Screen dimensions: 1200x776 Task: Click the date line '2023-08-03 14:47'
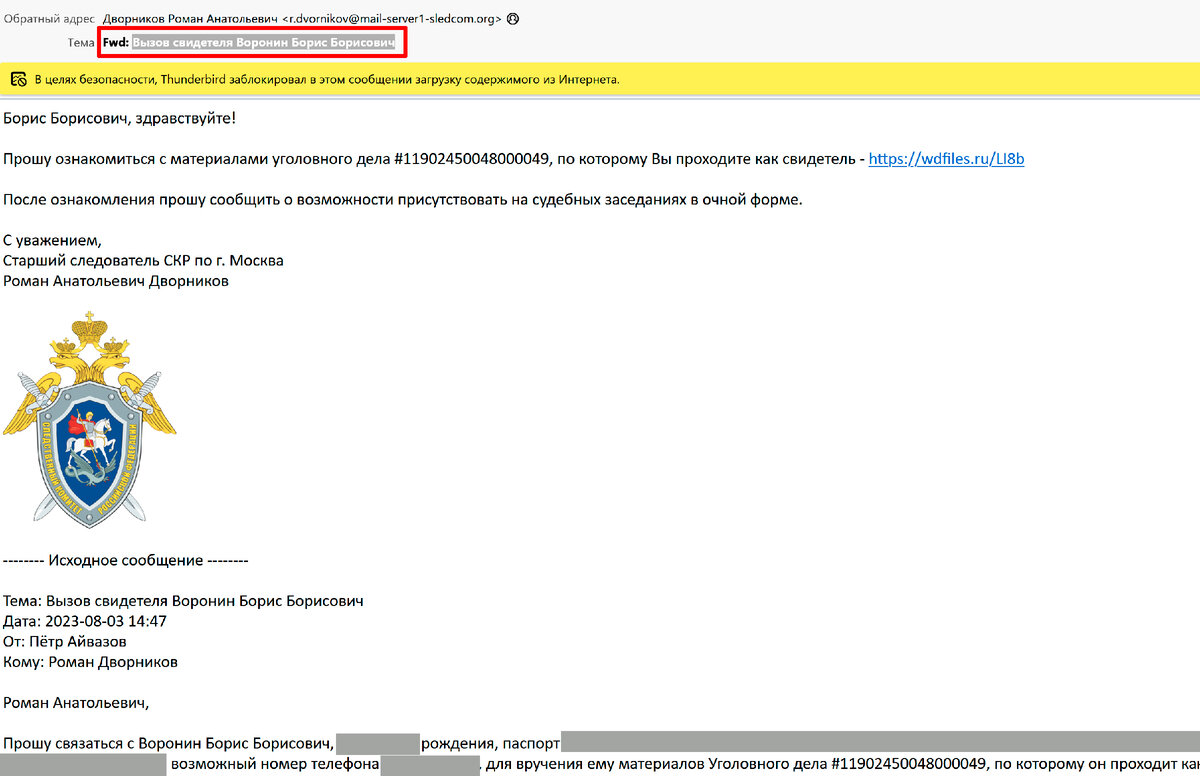pyautogui.click(x=85, y=621)
